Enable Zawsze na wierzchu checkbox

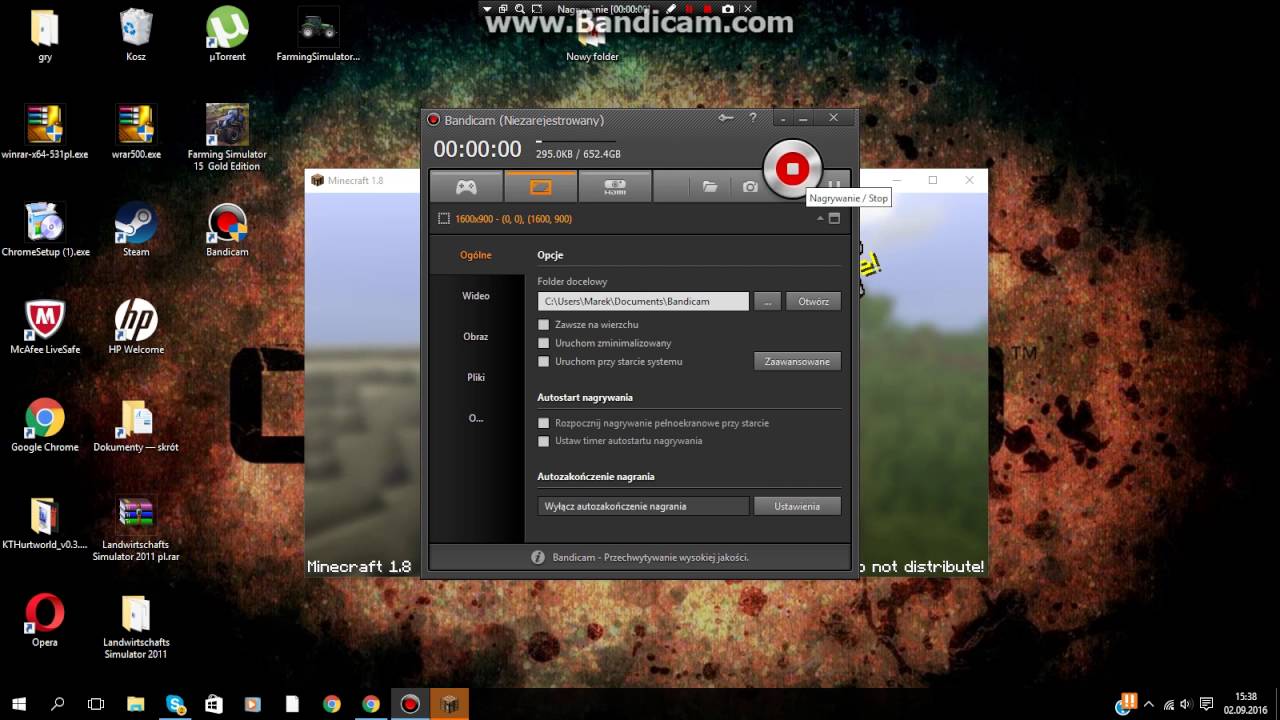click(544, 325)
